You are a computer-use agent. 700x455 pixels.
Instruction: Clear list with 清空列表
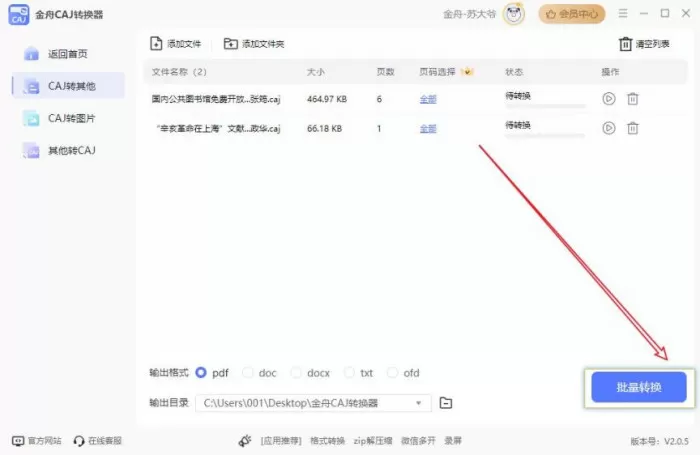644,44
